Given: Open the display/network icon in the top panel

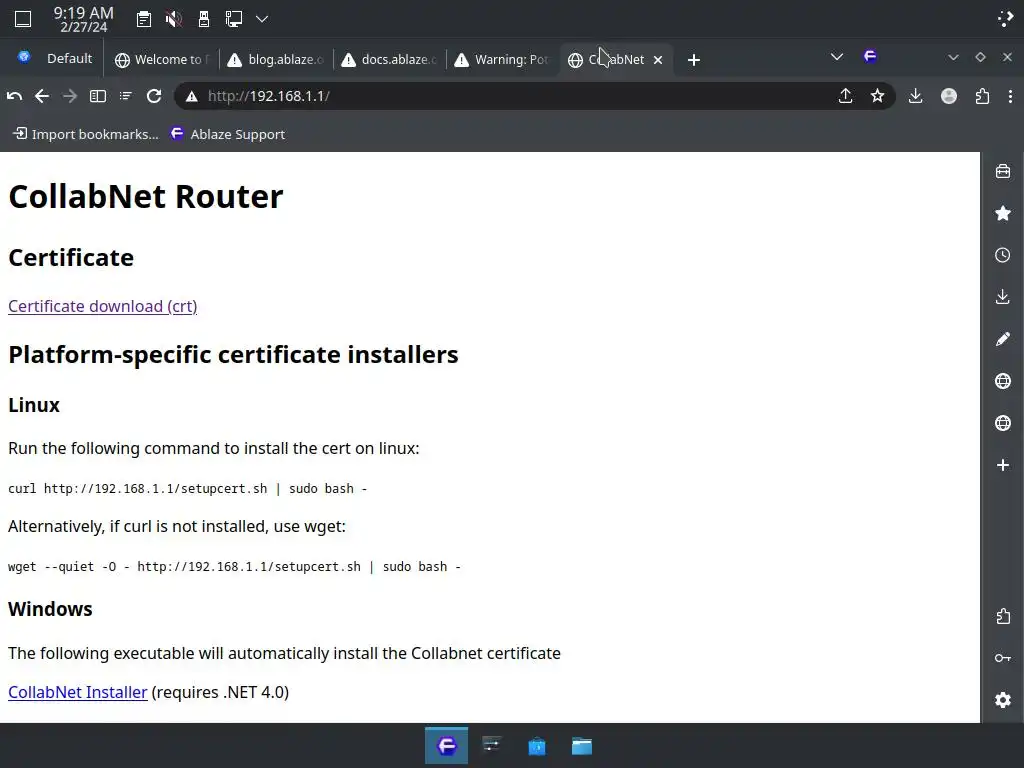Looking at the screenshot, I should coord(234,19).
